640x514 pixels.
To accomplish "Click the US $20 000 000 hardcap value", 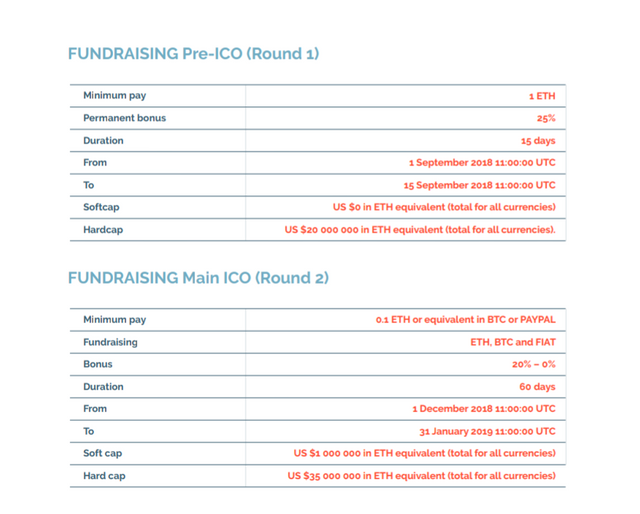I will click(x=420, y=230).
